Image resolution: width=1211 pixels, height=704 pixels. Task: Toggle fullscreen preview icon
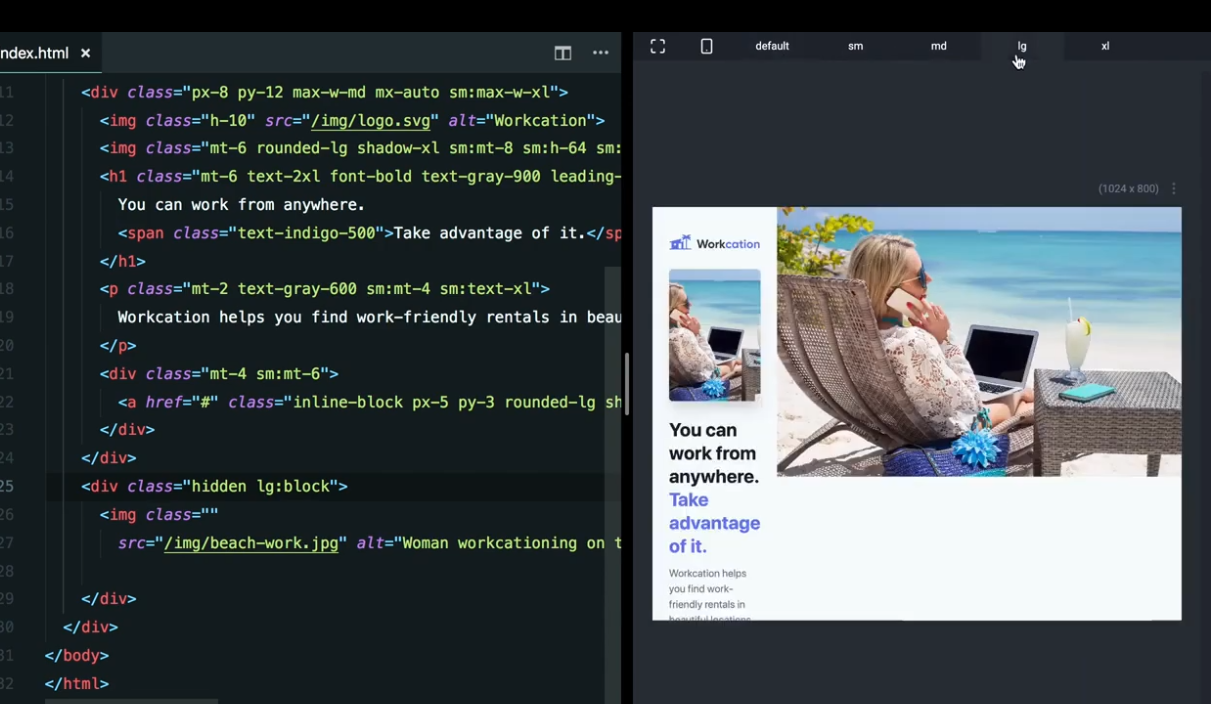(x=658, y=46)
